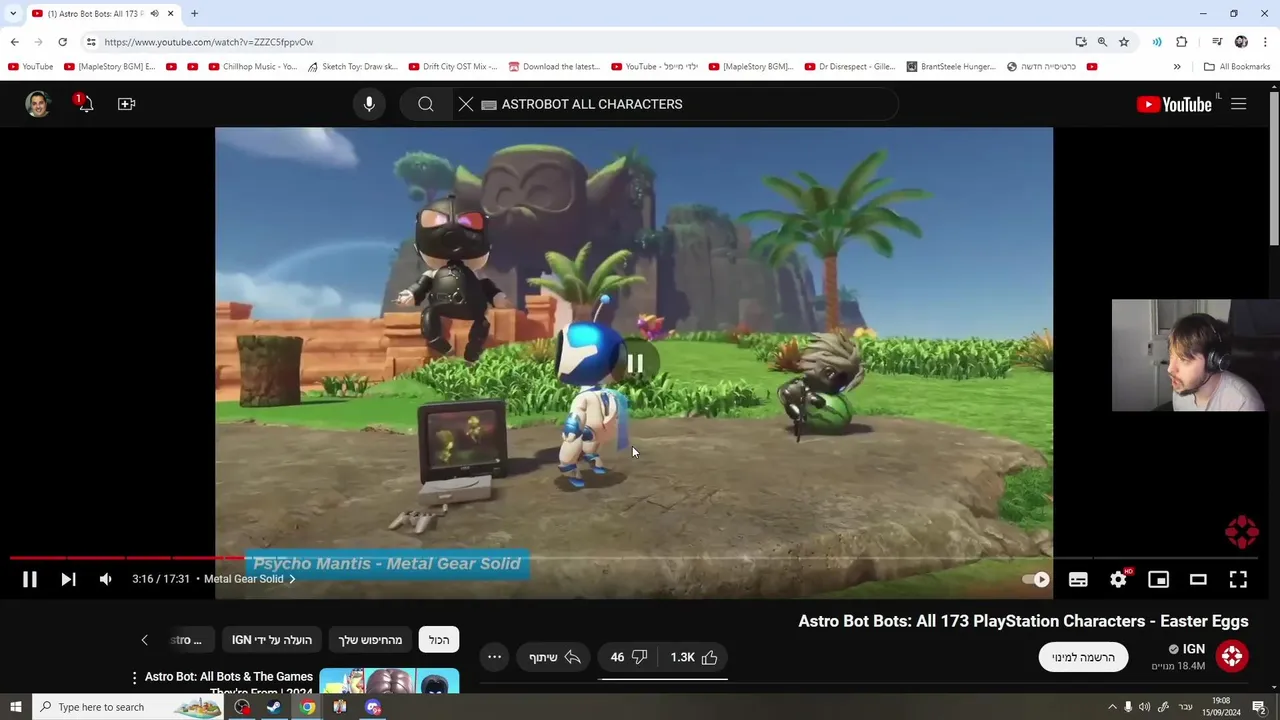Viewport: 1280px width, 720px height.
Task: Click the address bar URL
Action: (209, 42)
